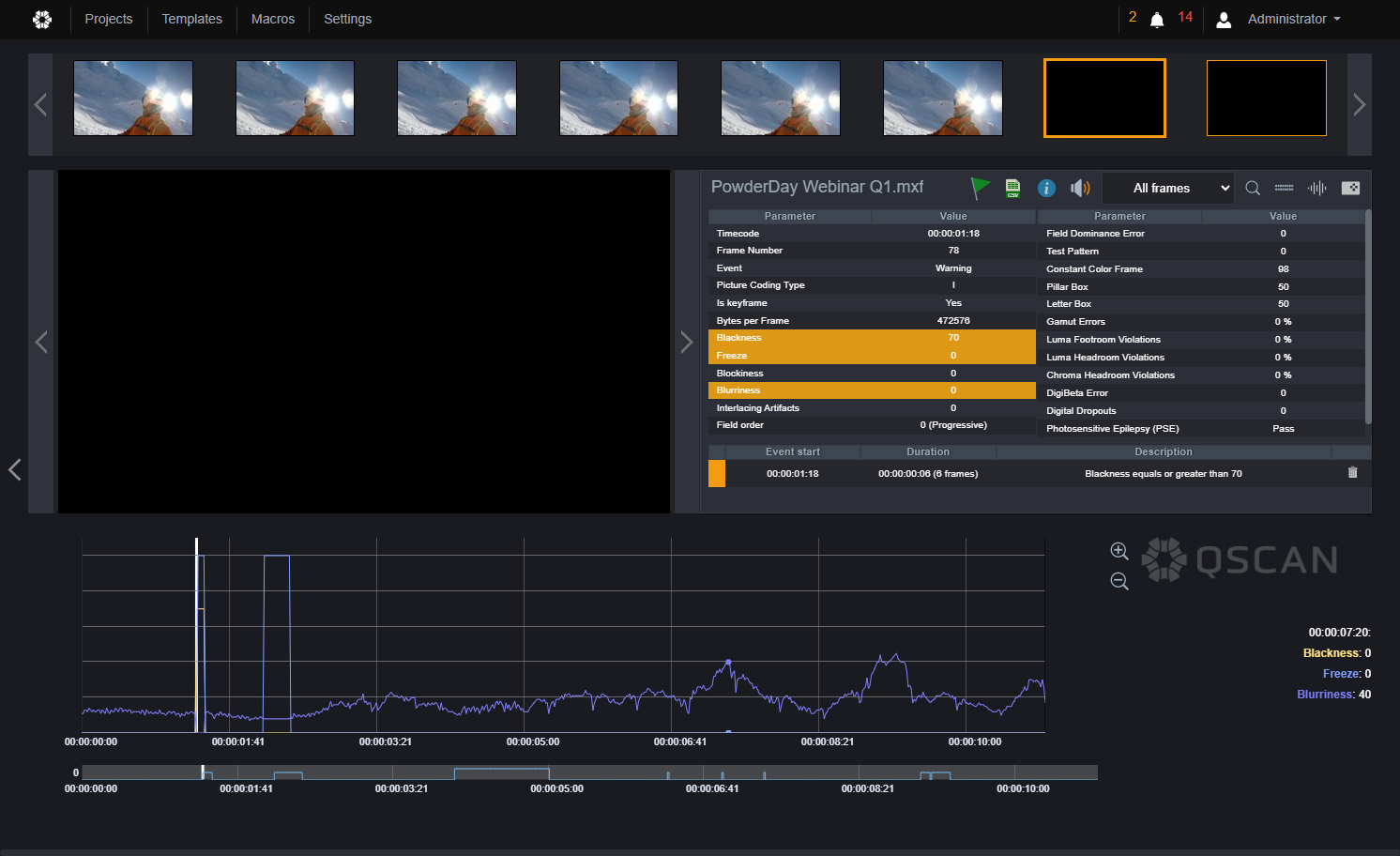The height and width of the screenshot is (856, 1400).
Task: Step to next frame in video preview
Action: pyautogui.click(x=686, y=342)
